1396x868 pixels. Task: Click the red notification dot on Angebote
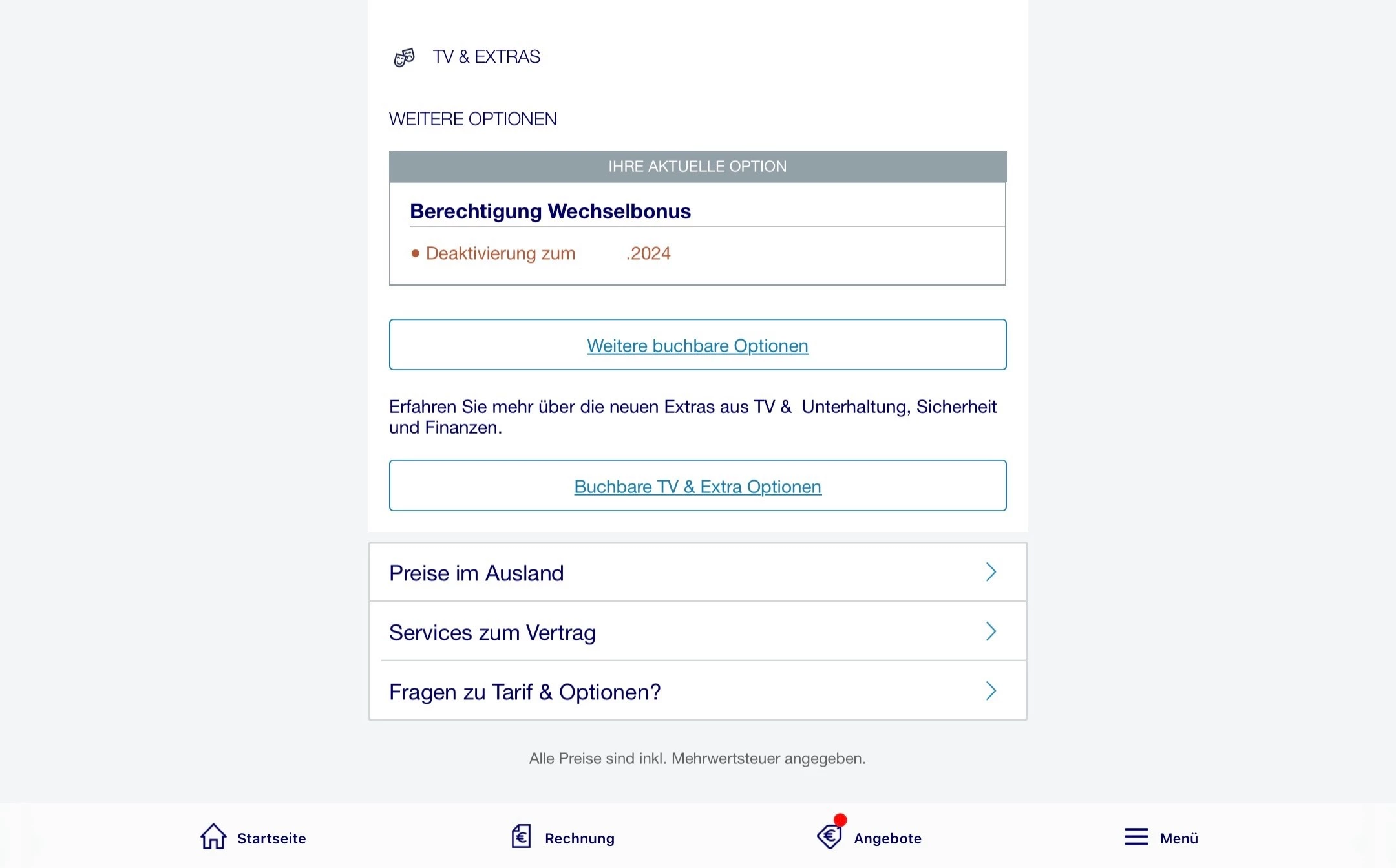(840, 820)
